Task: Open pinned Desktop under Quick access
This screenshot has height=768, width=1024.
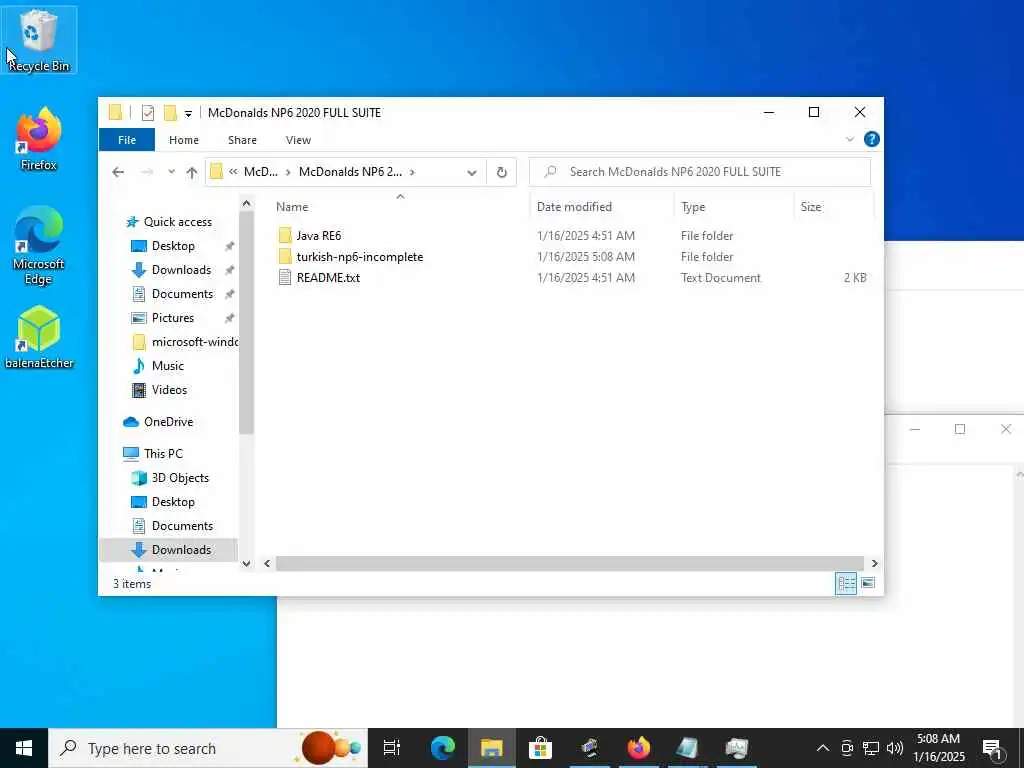Action: point(173,246)
